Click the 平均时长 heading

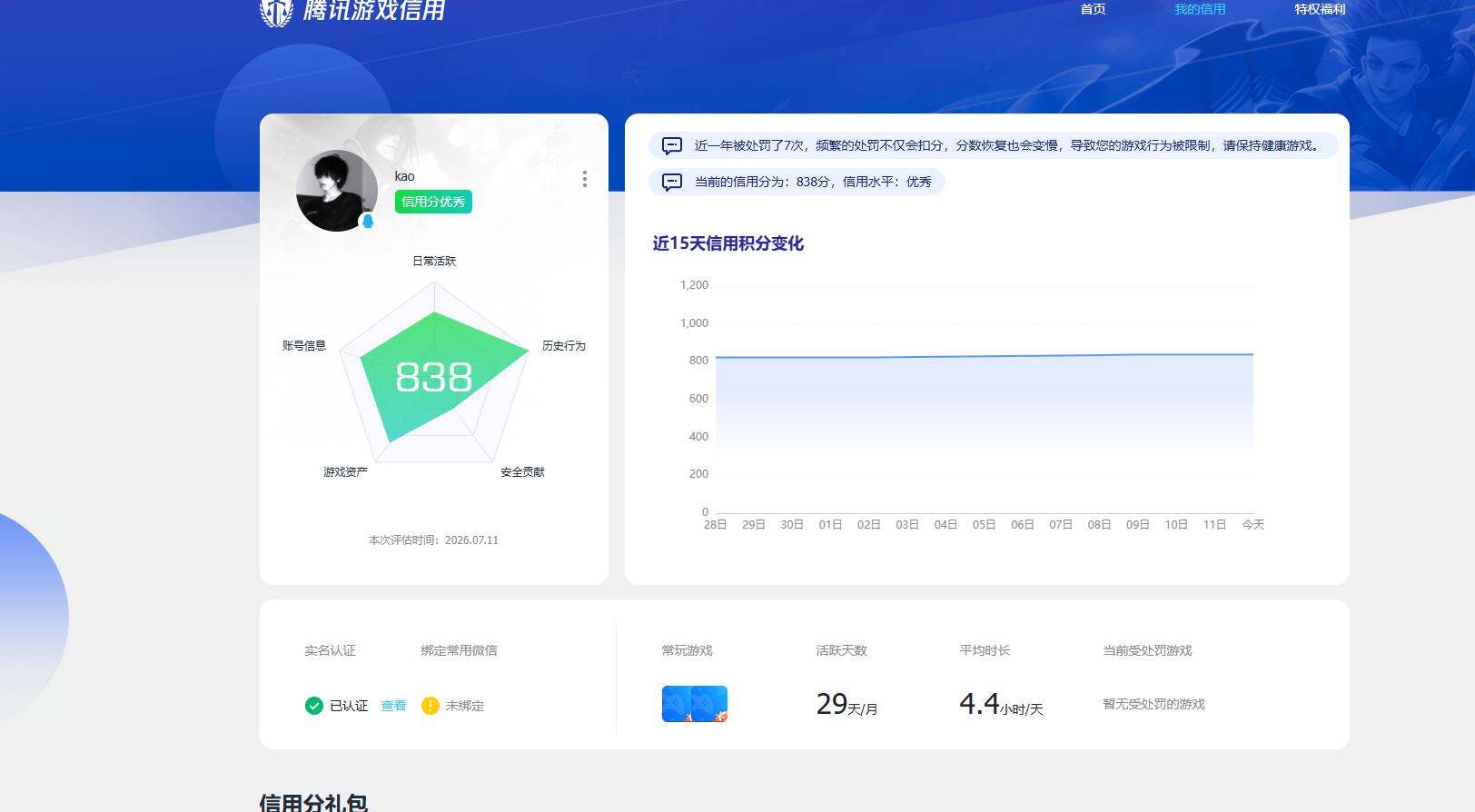click(985, 650)
